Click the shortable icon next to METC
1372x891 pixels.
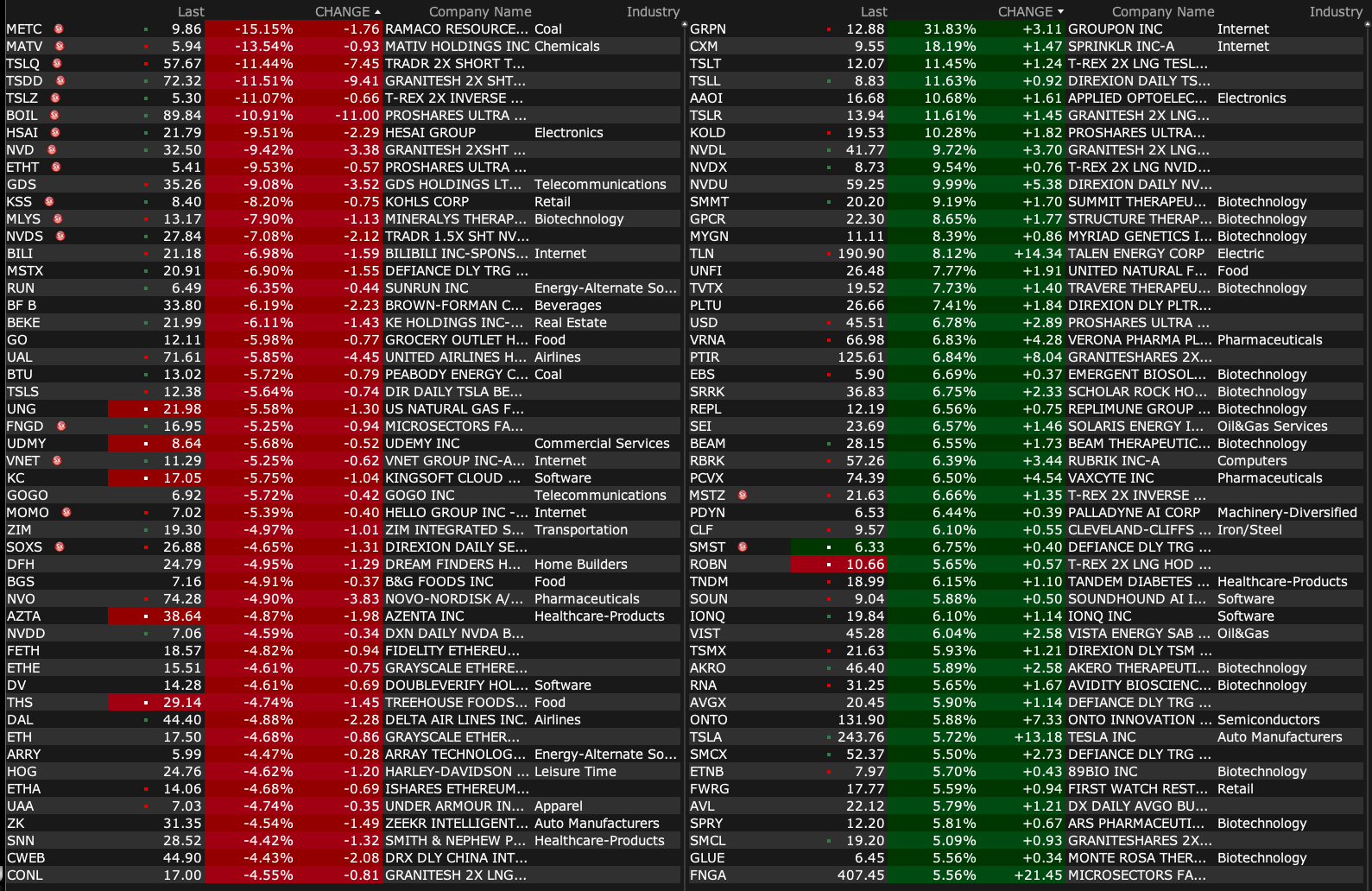[x=59, y=29]
